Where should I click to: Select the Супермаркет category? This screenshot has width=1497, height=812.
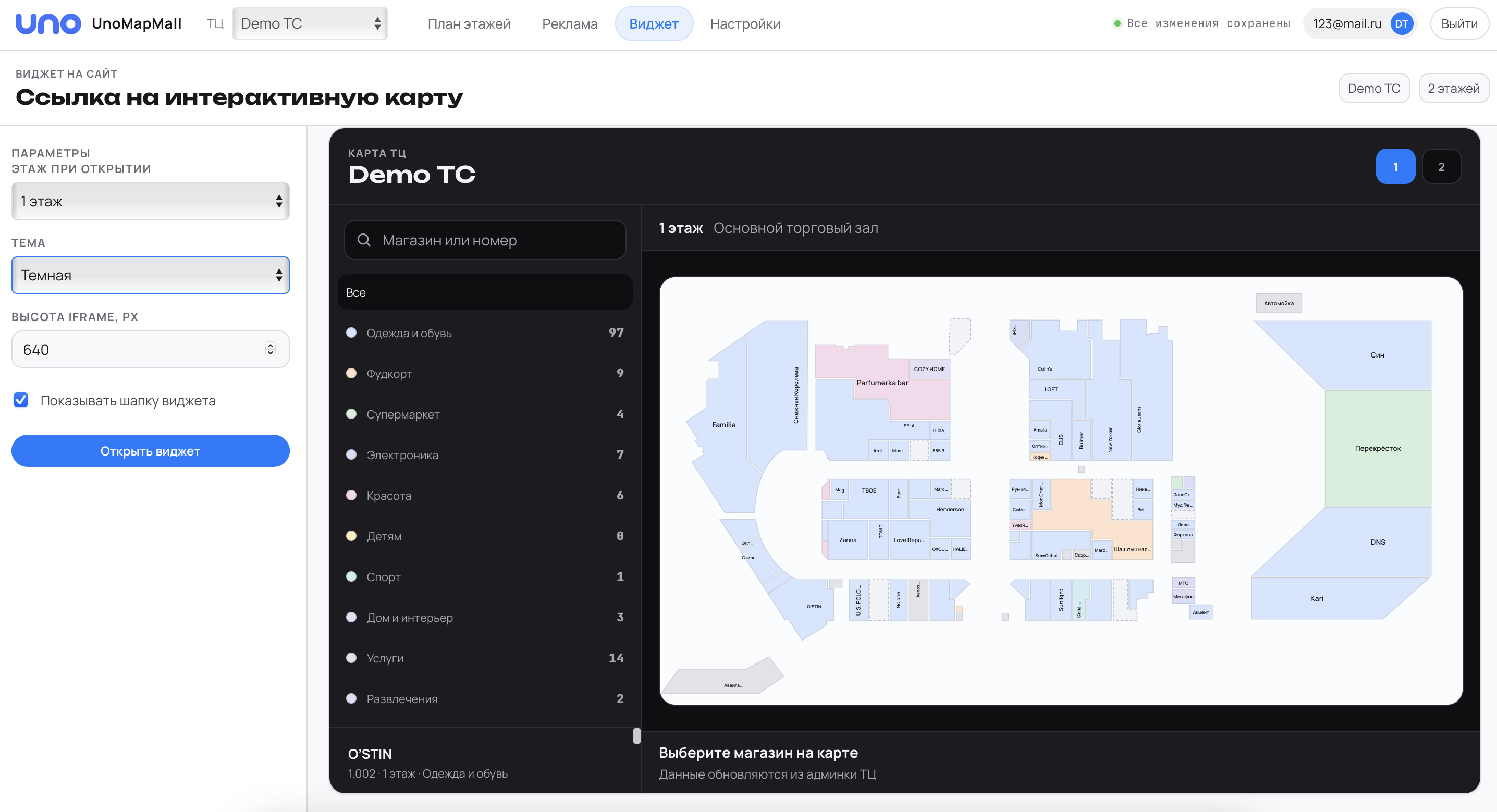point(485,414)
